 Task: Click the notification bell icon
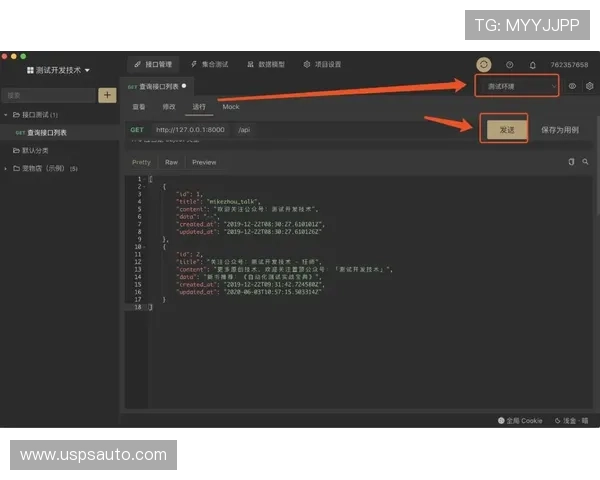click(532, 65)
